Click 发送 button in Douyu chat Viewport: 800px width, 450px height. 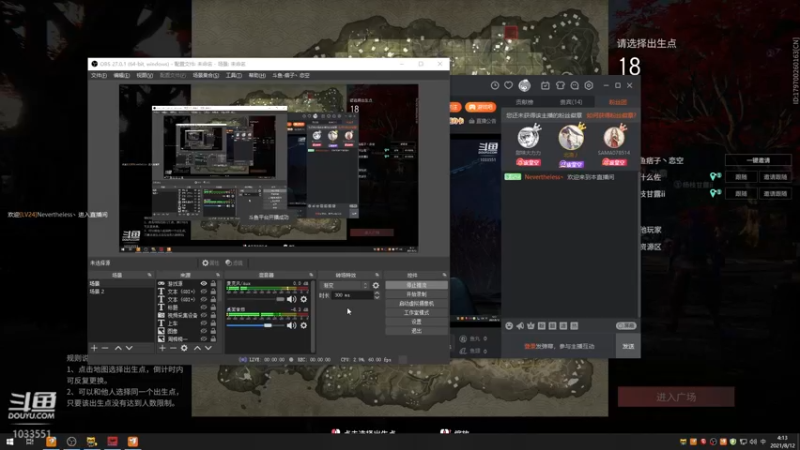pyautogui.click(x=628, y=346)
